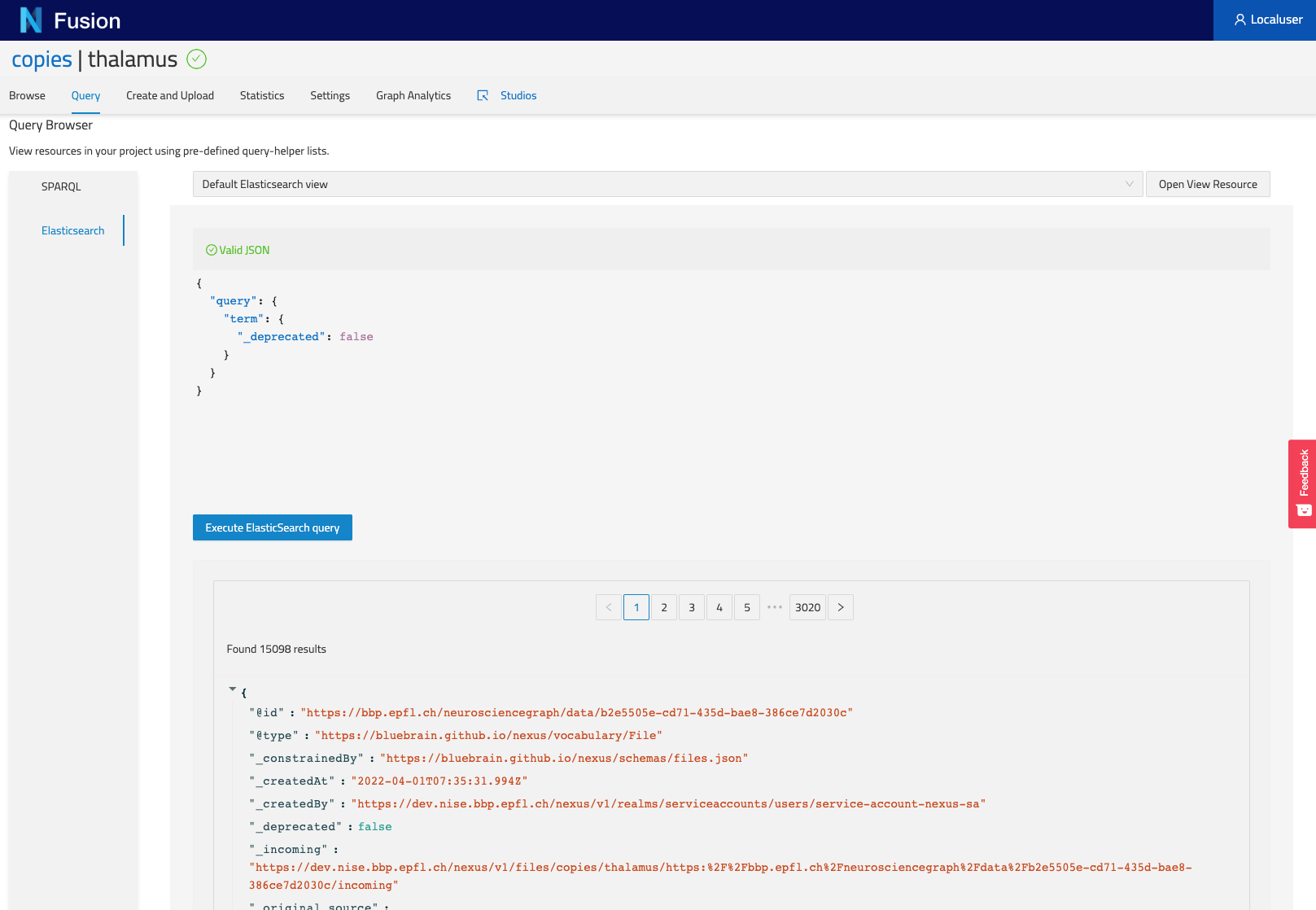Image resolution: width=1316 pixels, height=910 pixels.
Task: Switch to the Browse tab
Action: 27,95
